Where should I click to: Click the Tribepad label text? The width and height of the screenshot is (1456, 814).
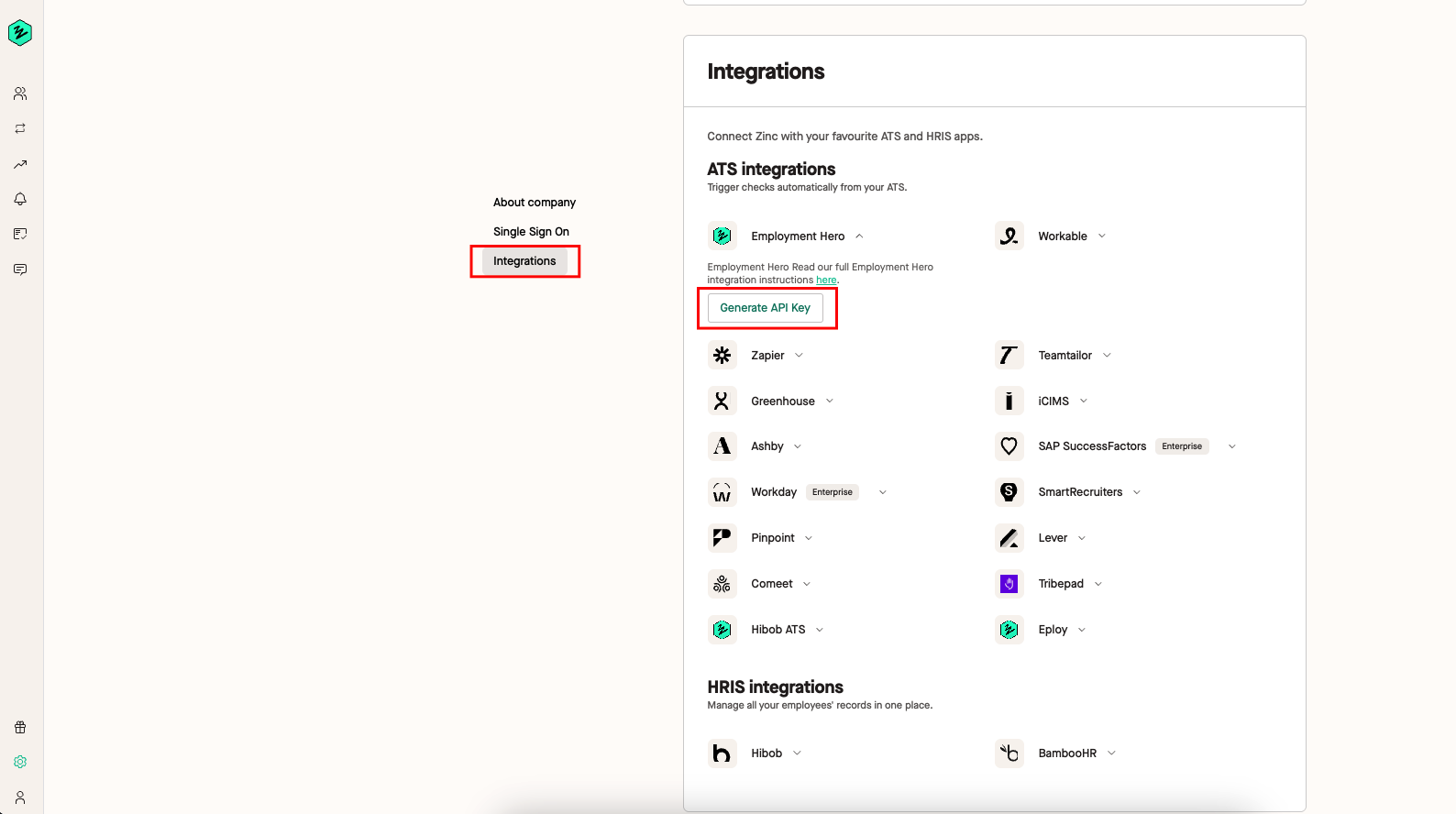[x=1061, y=584]
